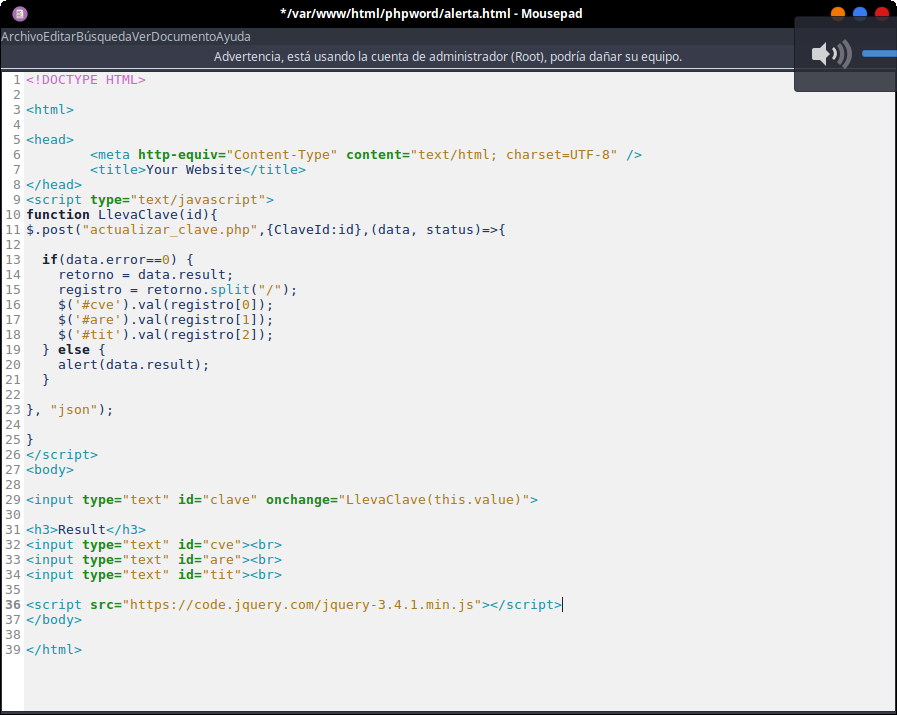Click id="are" on line 33
This screenshot has height=715, width=897.
(x=210, y=559)
